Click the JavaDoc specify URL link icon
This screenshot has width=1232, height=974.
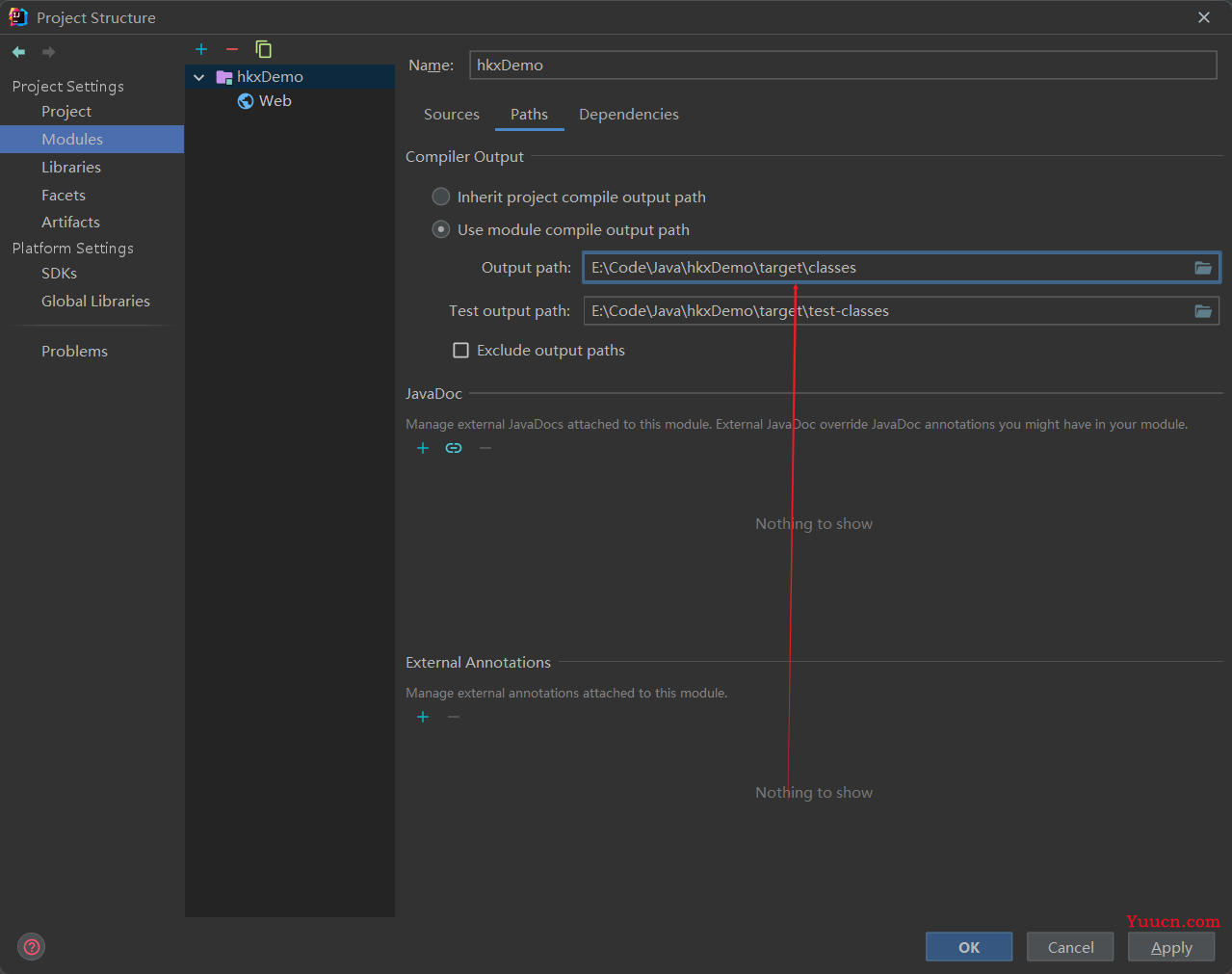click(x=454, y=448)
